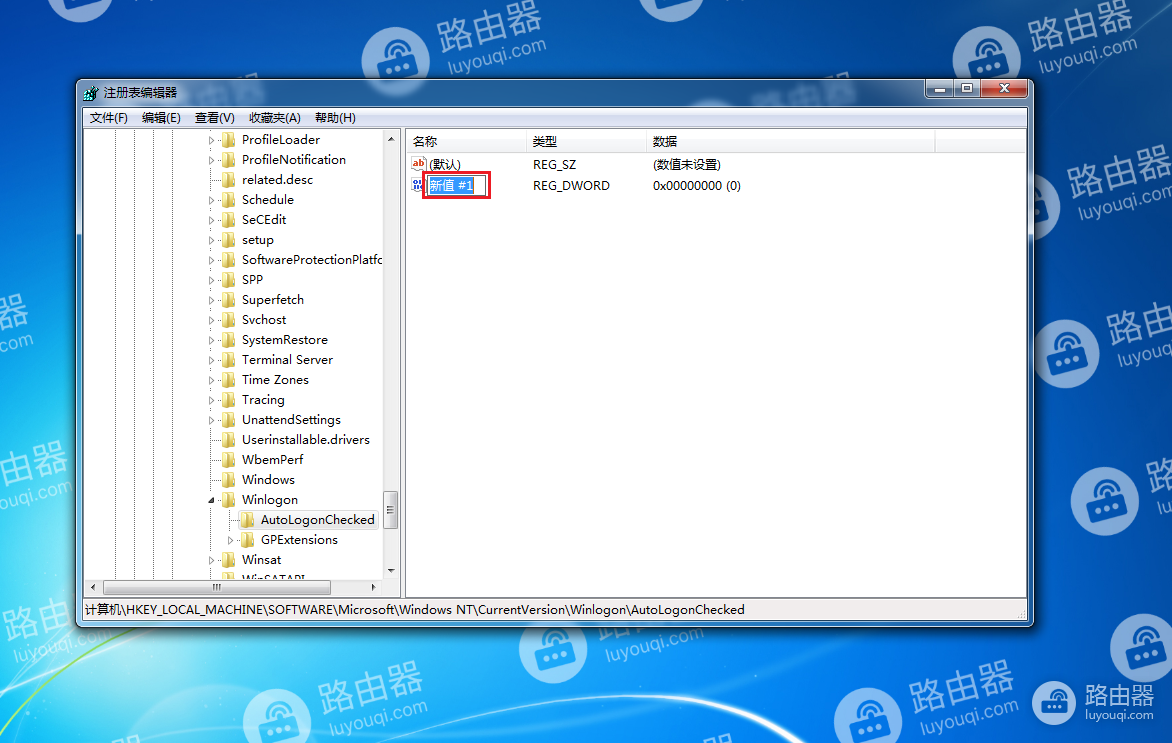Expand the SeCEdit key
This screenshot has width=1172, height=743.
[x=211, y=221]
